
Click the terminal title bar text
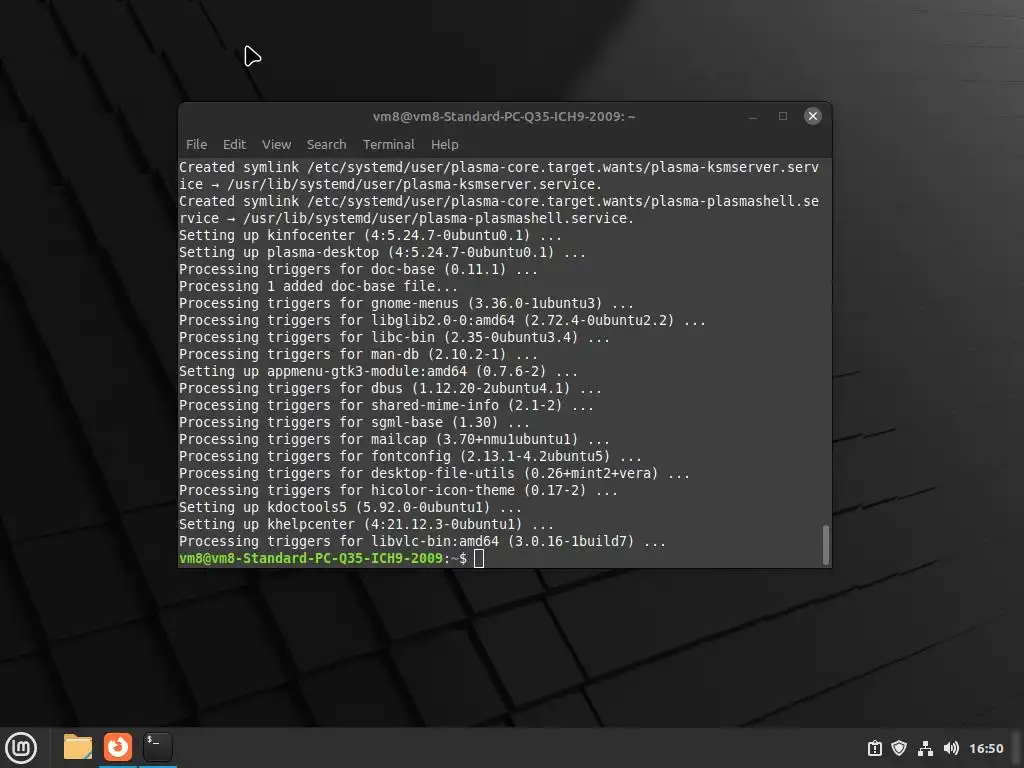tap(504, 116)
